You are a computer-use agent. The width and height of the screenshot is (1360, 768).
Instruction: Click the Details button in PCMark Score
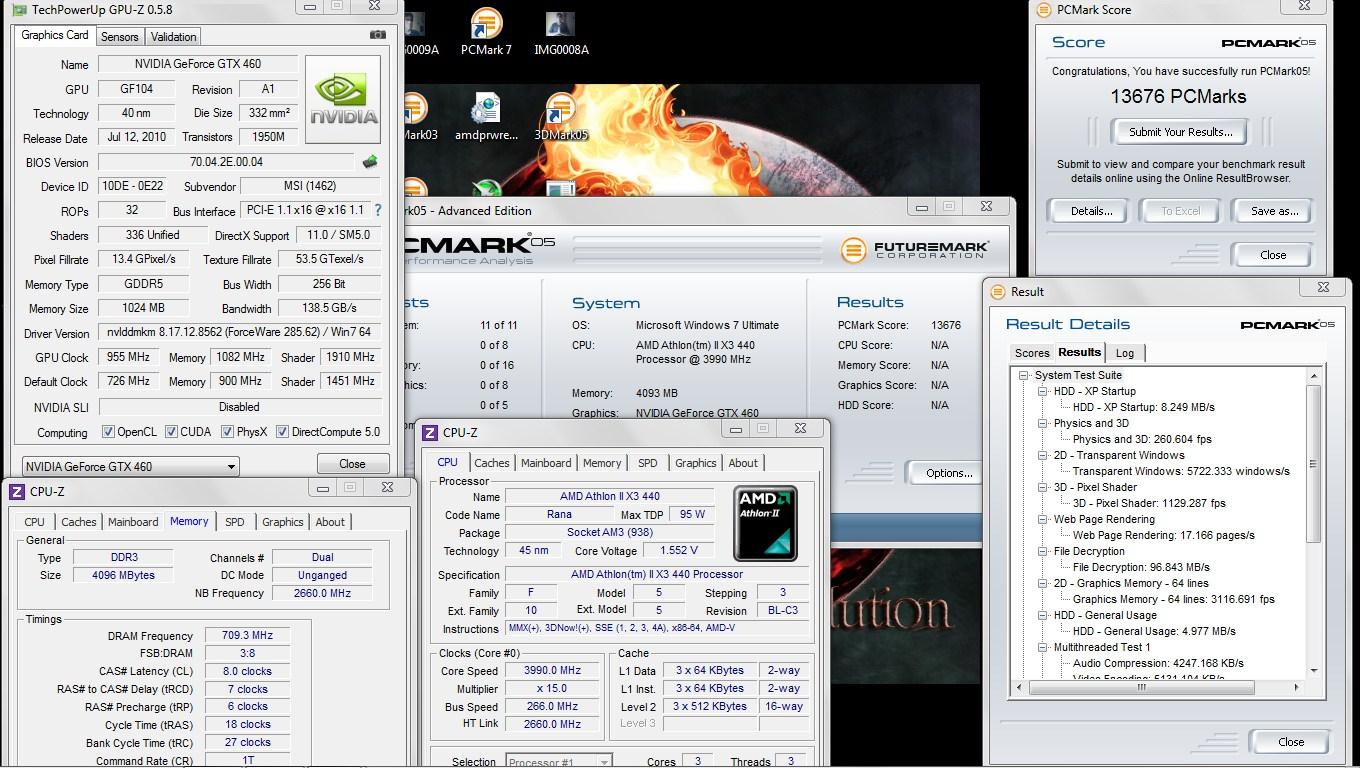[x=1091, y=211]
